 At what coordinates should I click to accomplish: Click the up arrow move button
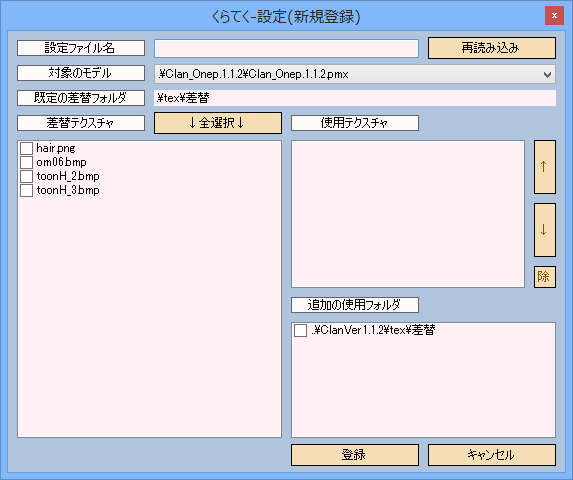544,167
